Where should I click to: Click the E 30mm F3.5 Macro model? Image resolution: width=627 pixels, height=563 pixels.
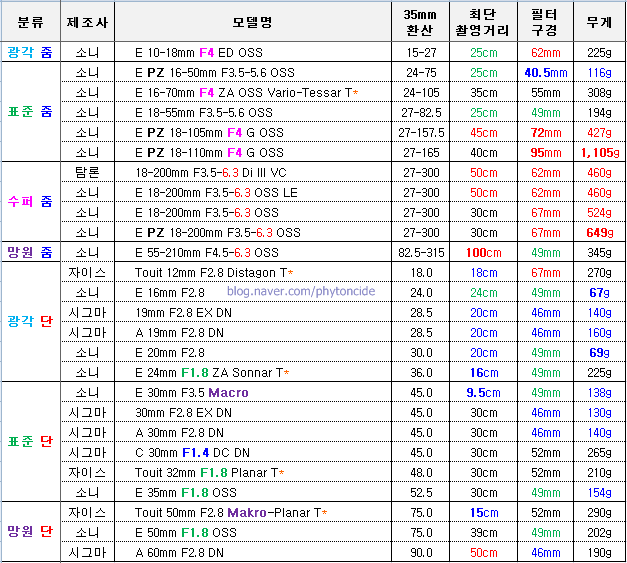[191, 392]
